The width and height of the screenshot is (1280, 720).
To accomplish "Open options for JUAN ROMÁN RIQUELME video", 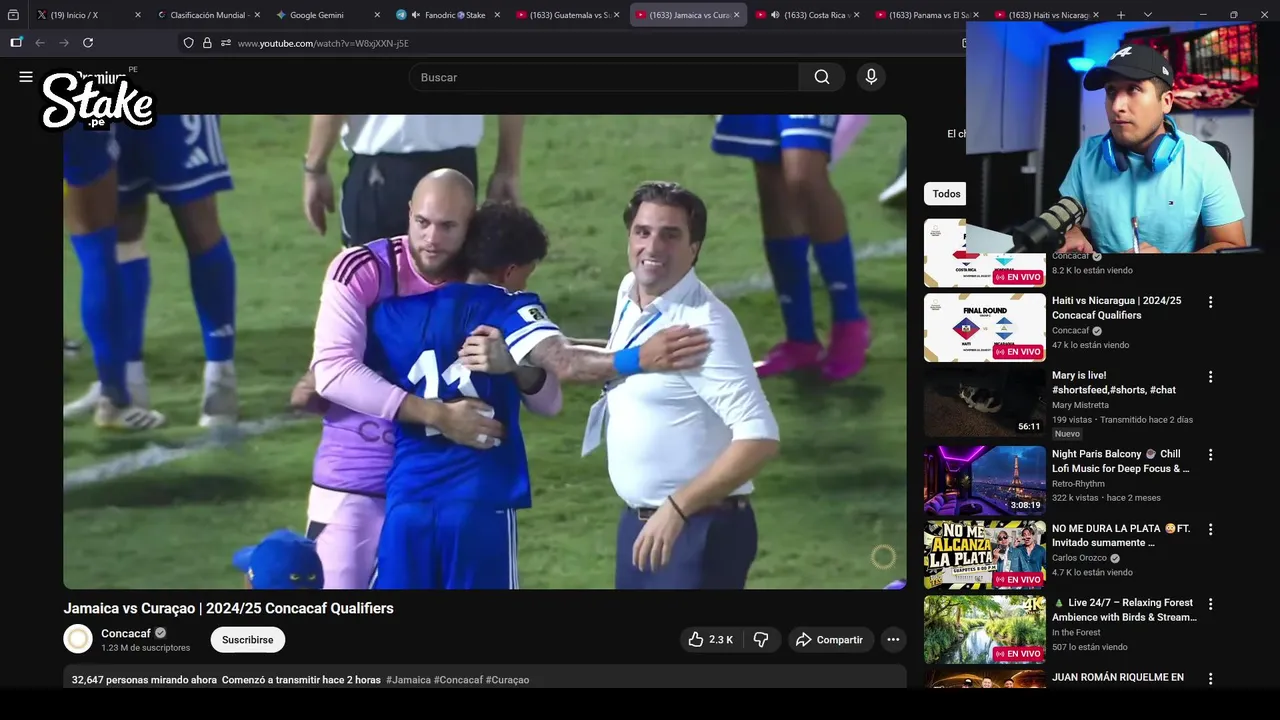I will coord(1210,678).
